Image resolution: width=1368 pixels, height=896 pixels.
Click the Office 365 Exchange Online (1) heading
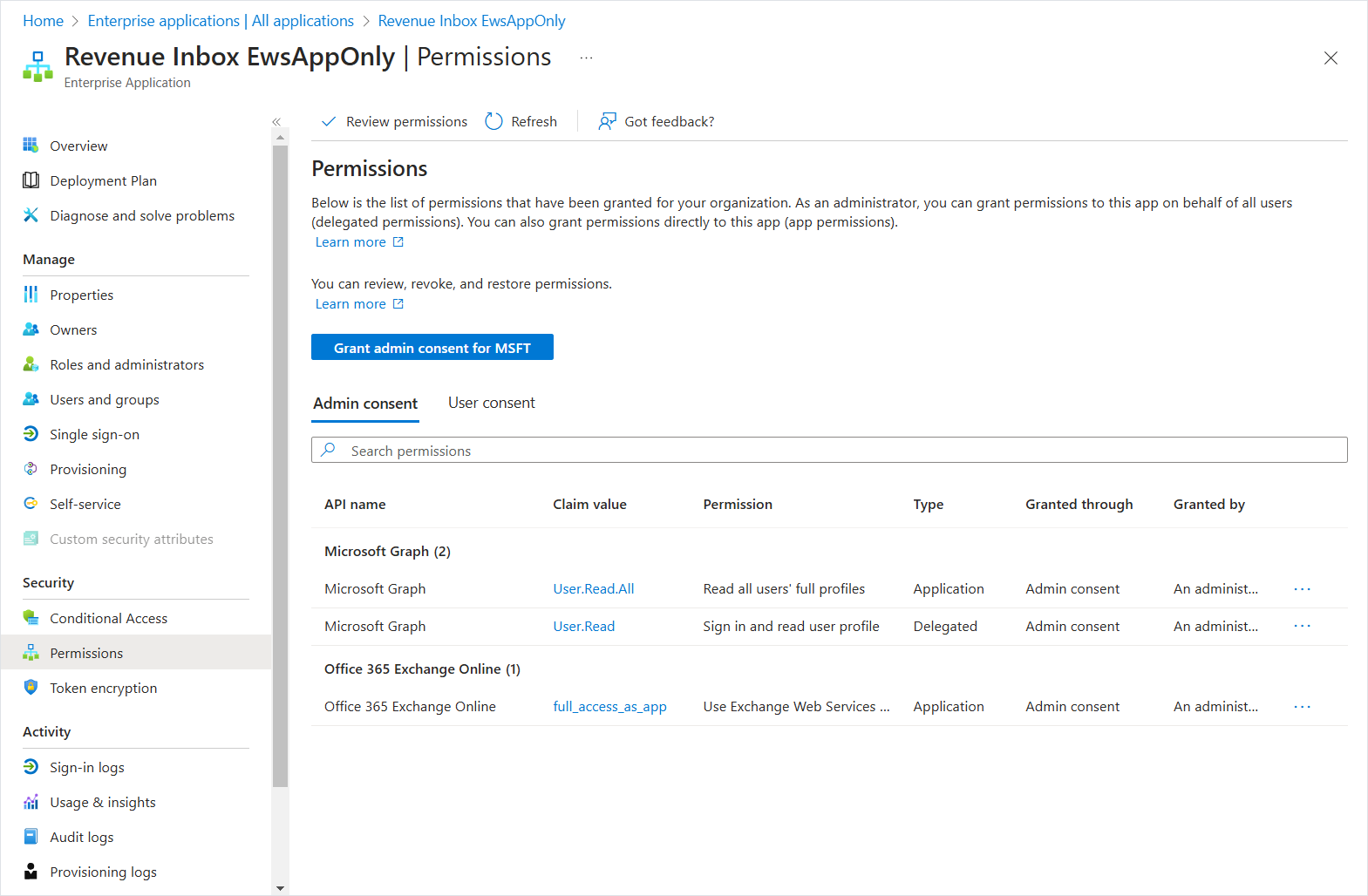tap(422, 669)
